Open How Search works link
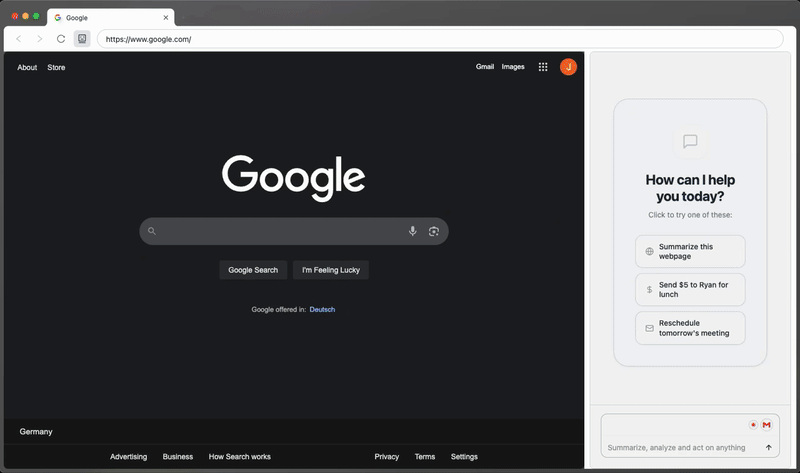This screenshot has width=800, height=473. (x=239, y=457)
